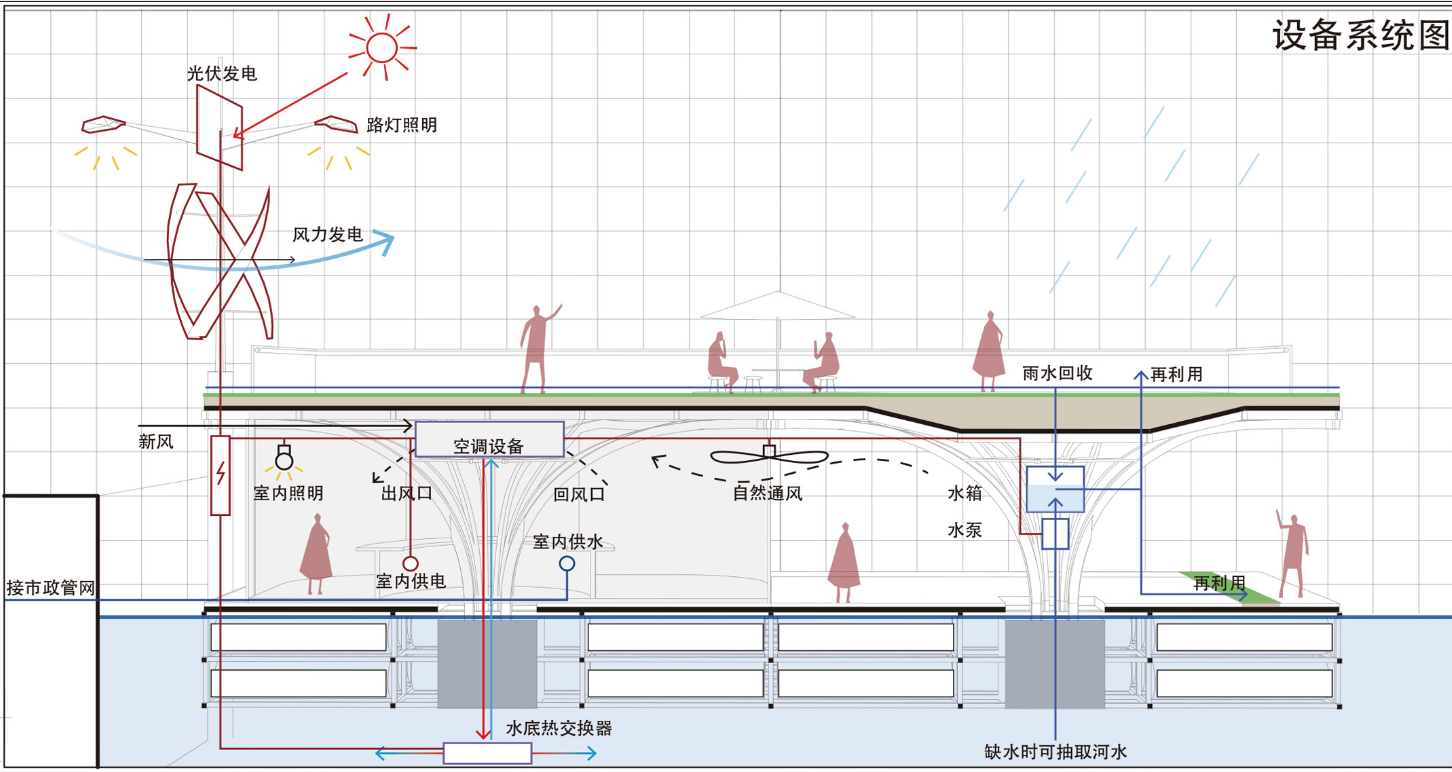The height and width of the screenshot is (772, 1452).
Task: Click the 雨水回收 label
Action: [x=1057, y=373]
